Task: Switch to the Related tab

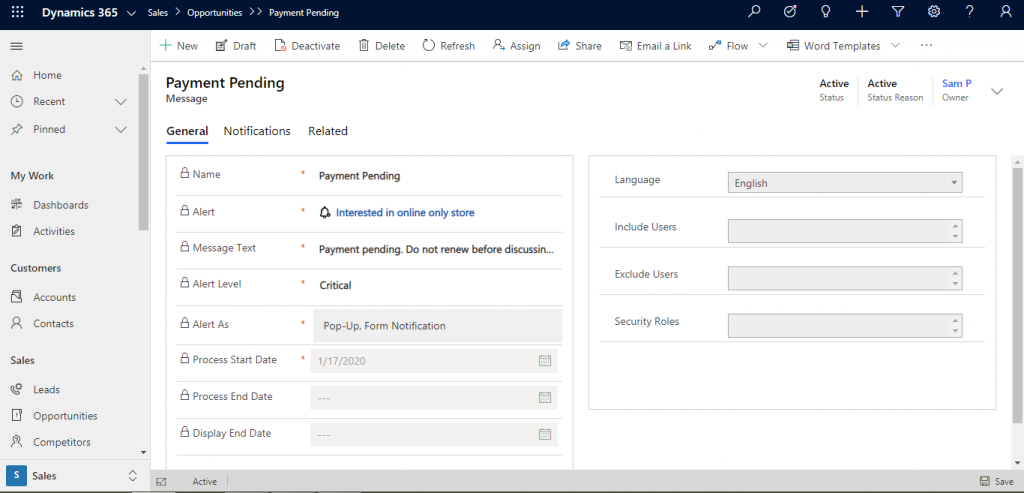Action: [328, 131]
